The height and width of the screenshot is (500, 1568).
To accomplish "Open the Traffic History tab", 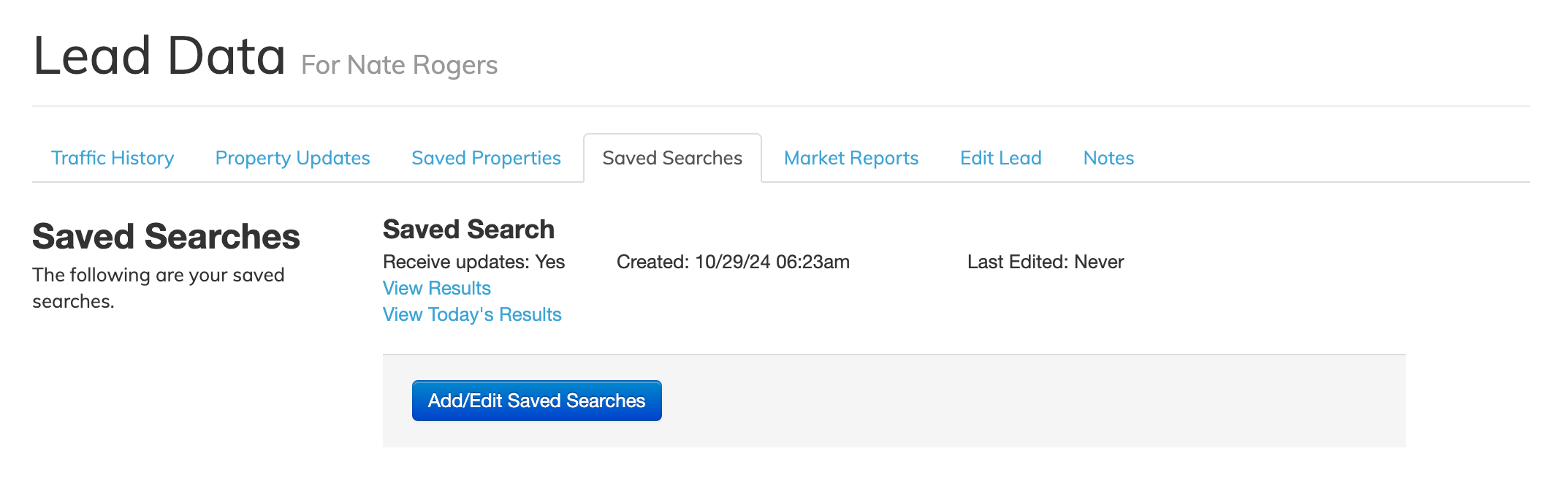I will pos(113,158).
